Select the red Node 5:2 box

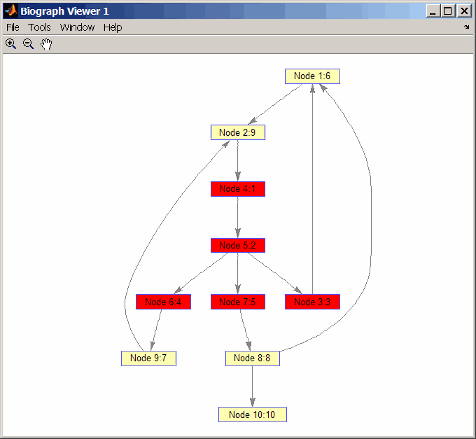[x=238, y=245]
